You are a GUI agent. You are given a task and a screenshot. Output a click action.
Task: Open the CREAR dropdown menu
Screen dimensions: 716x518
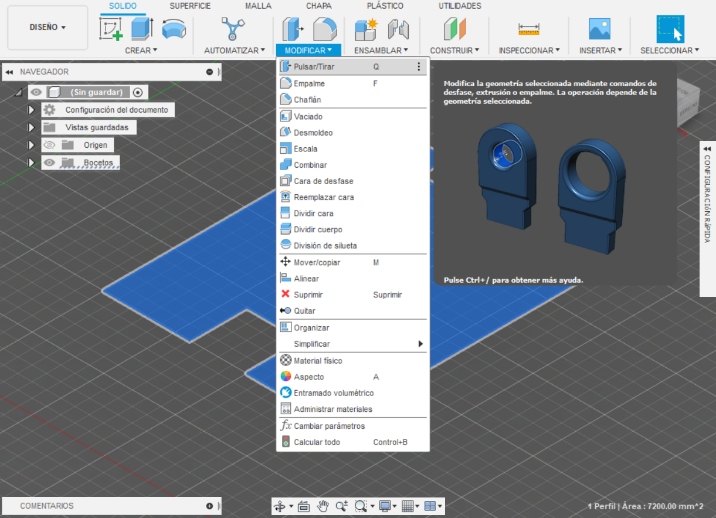141,50
